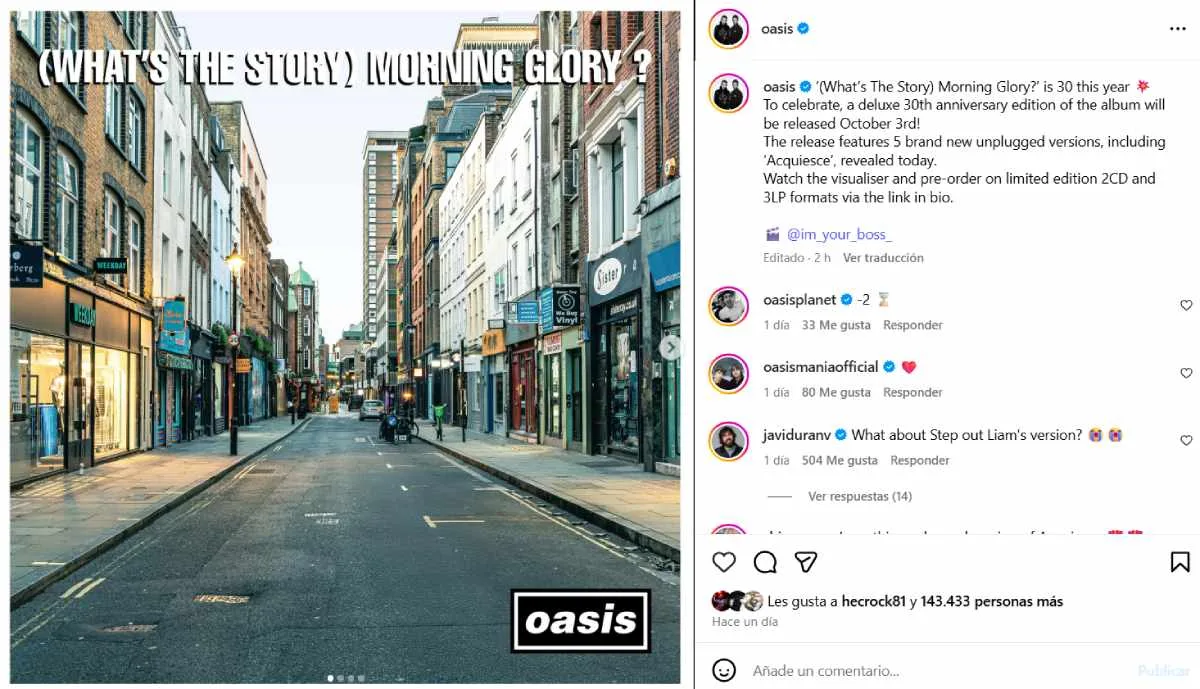Open the comment bubble icon
The height and width of the screenshot is (689, 1200).
tap(765, 562)
